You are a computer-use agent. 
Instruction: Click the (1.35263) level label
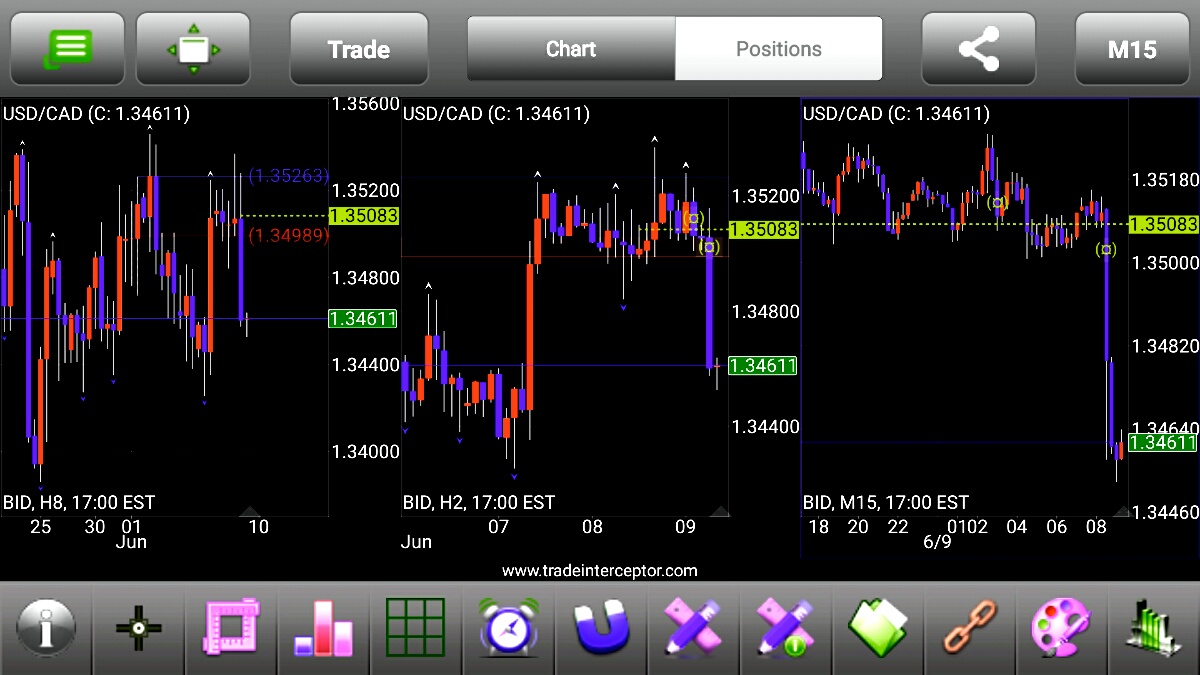click(288, 176)
